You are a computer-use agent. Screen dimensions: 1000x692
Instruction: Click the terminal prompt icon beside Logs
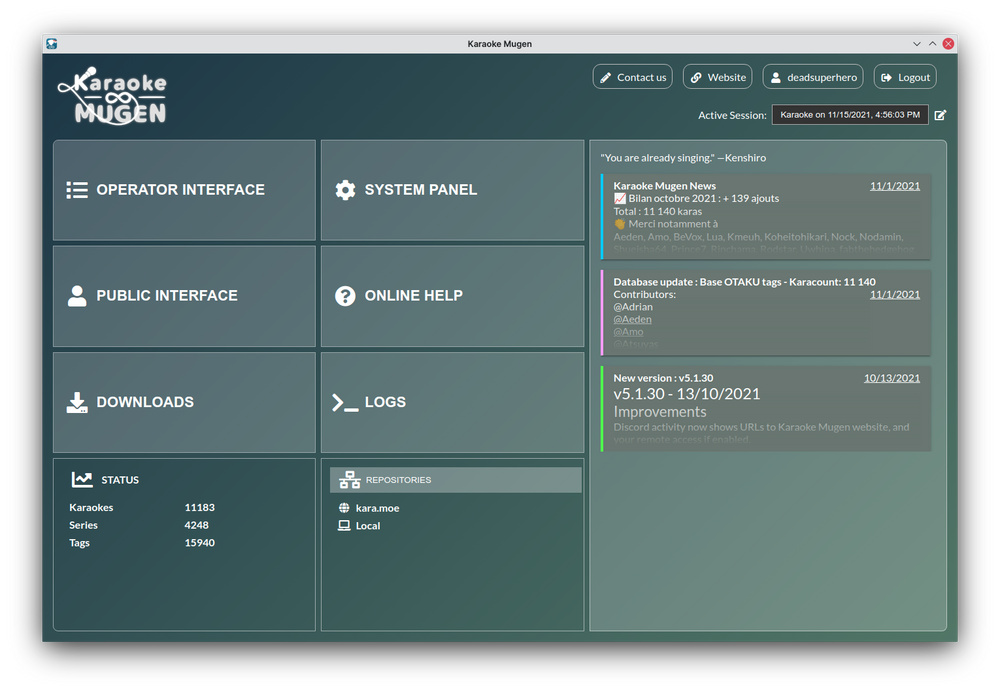point(345,402)
